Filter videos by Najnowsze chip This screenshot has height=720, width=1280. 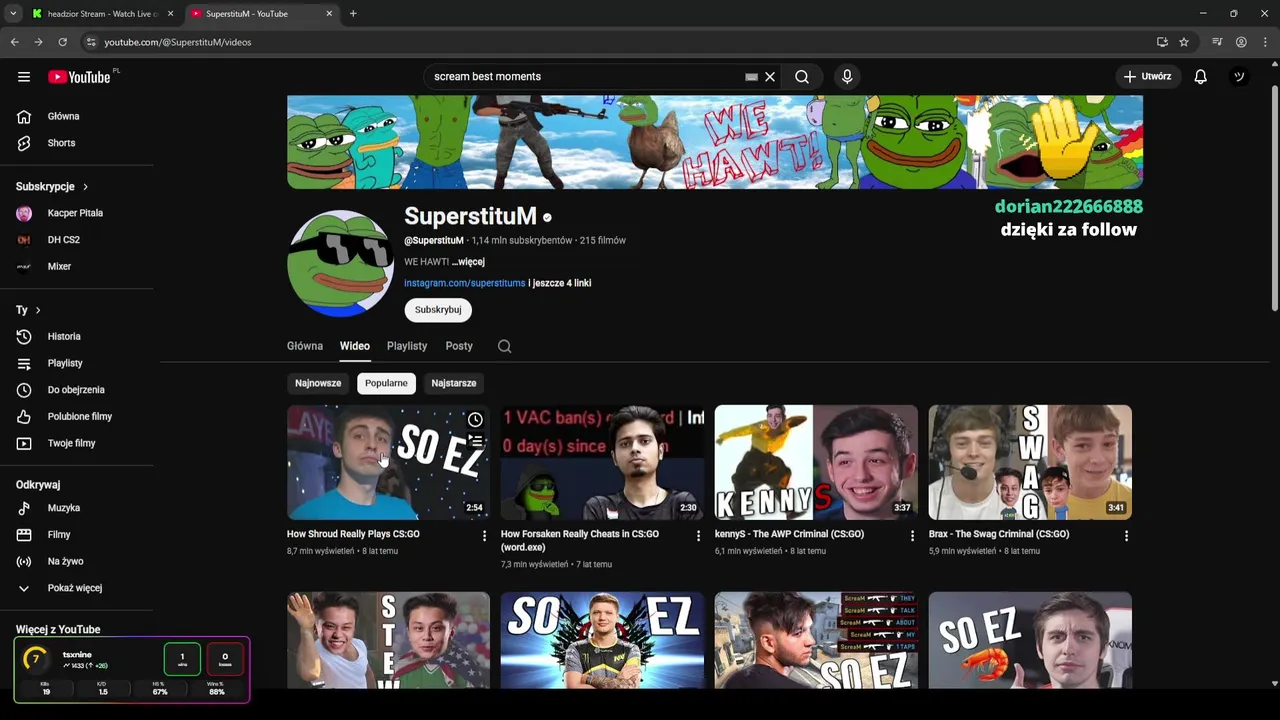click(x=318, y=383)
